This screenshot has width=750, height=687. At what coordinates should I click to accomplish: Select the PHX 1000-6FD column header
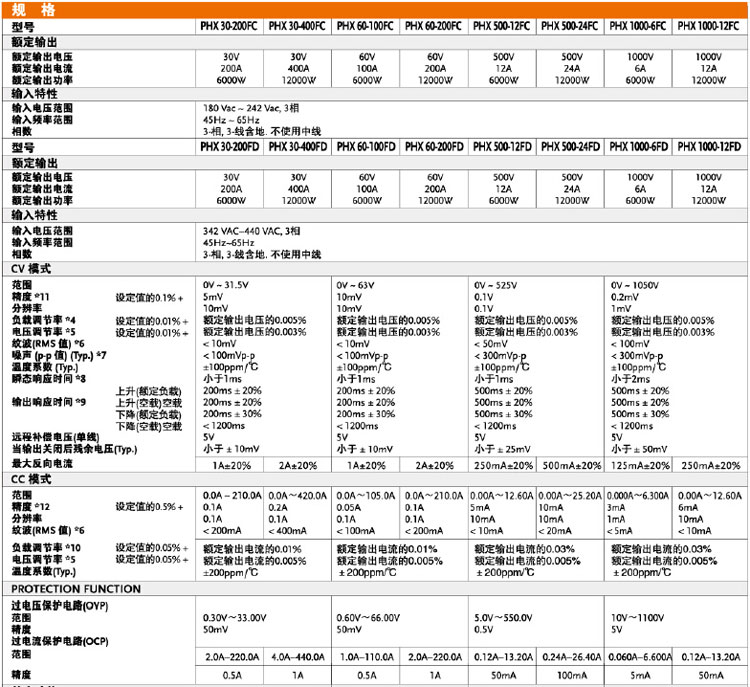coord(639,147)
